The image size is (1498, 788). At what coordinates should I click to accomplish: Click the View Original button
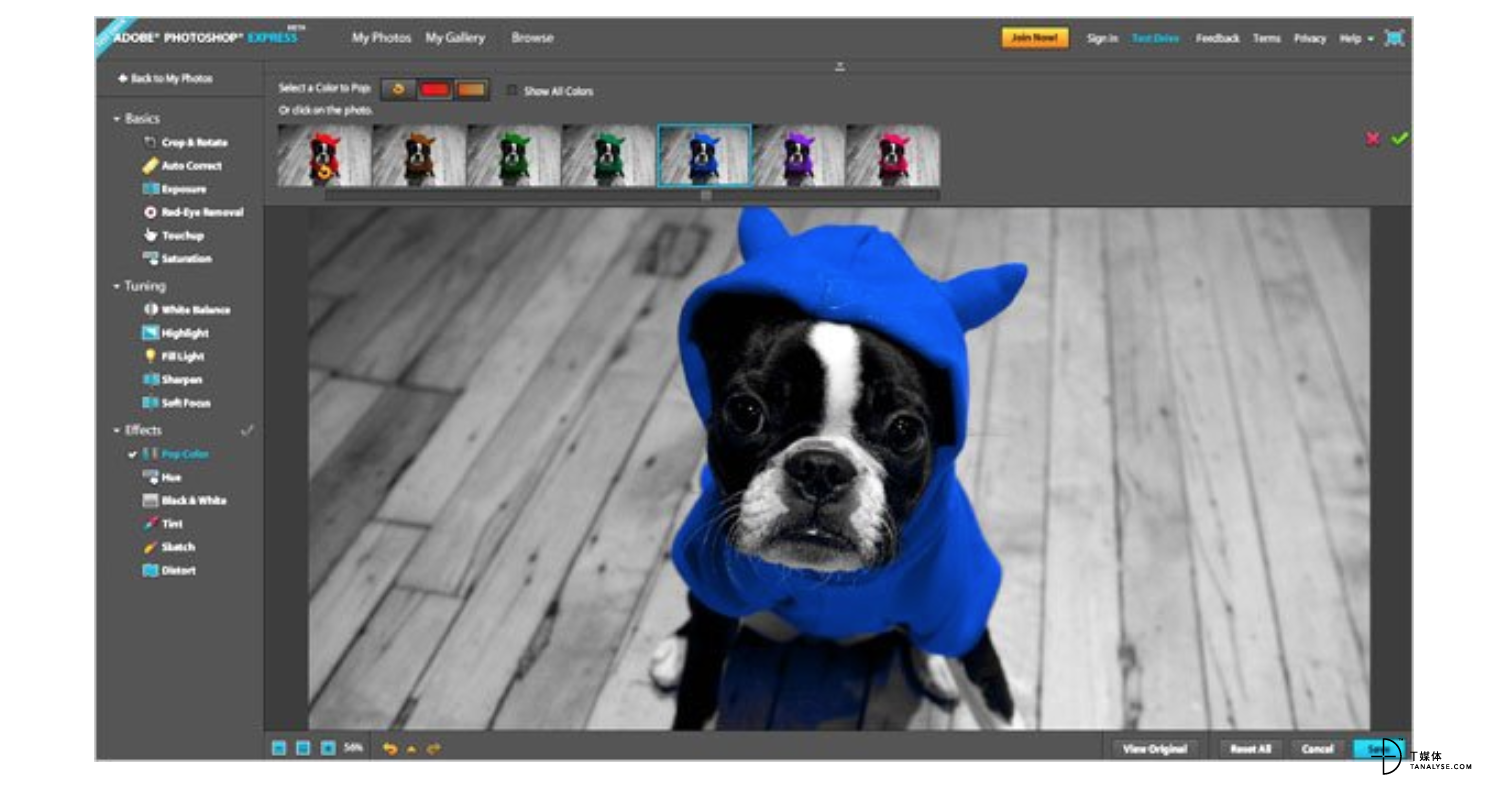1154,748
